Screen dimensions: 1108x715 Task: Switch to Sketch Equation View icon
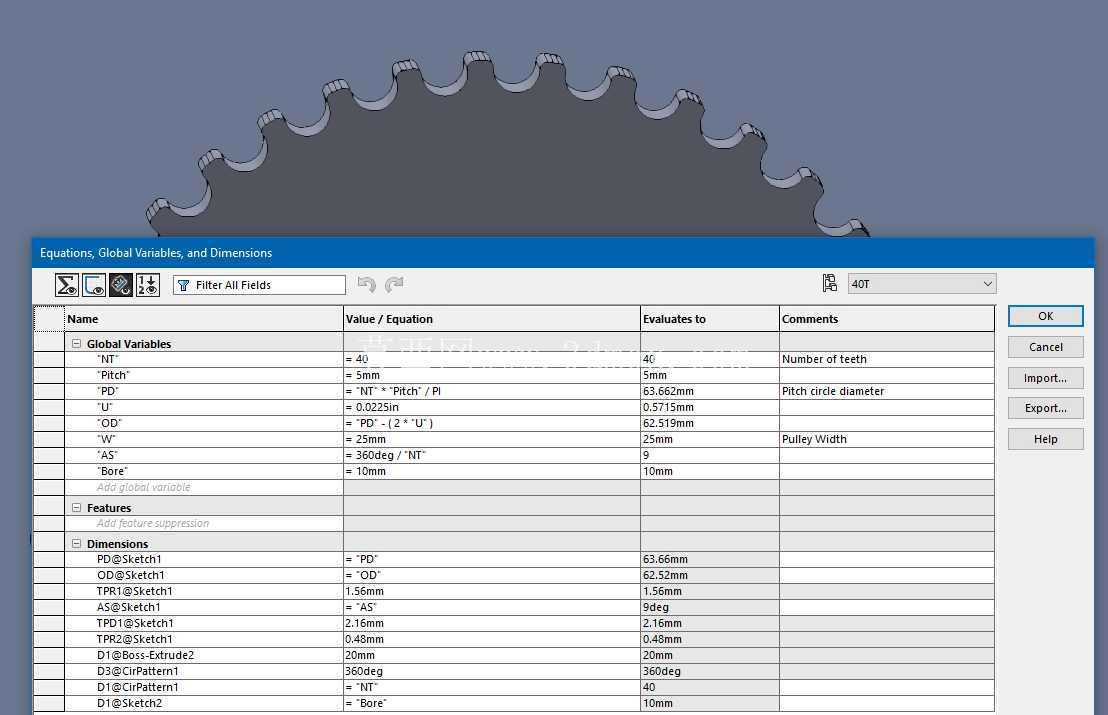94,285
